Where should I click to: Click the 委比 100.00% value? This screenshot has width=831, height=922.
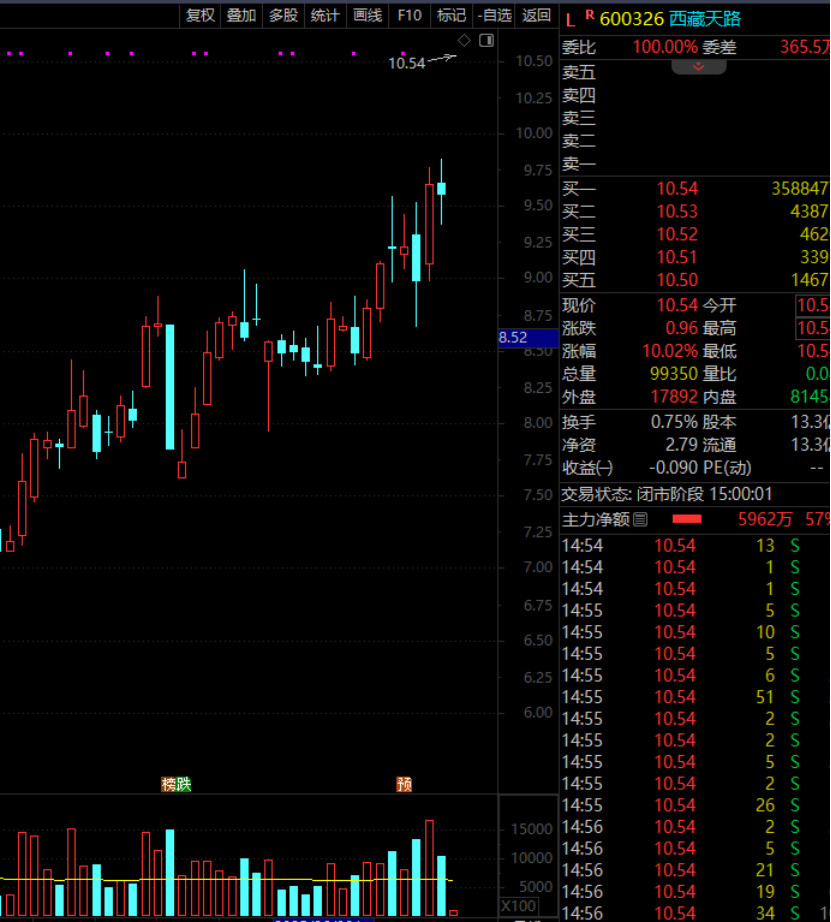[x=665, y=46]
